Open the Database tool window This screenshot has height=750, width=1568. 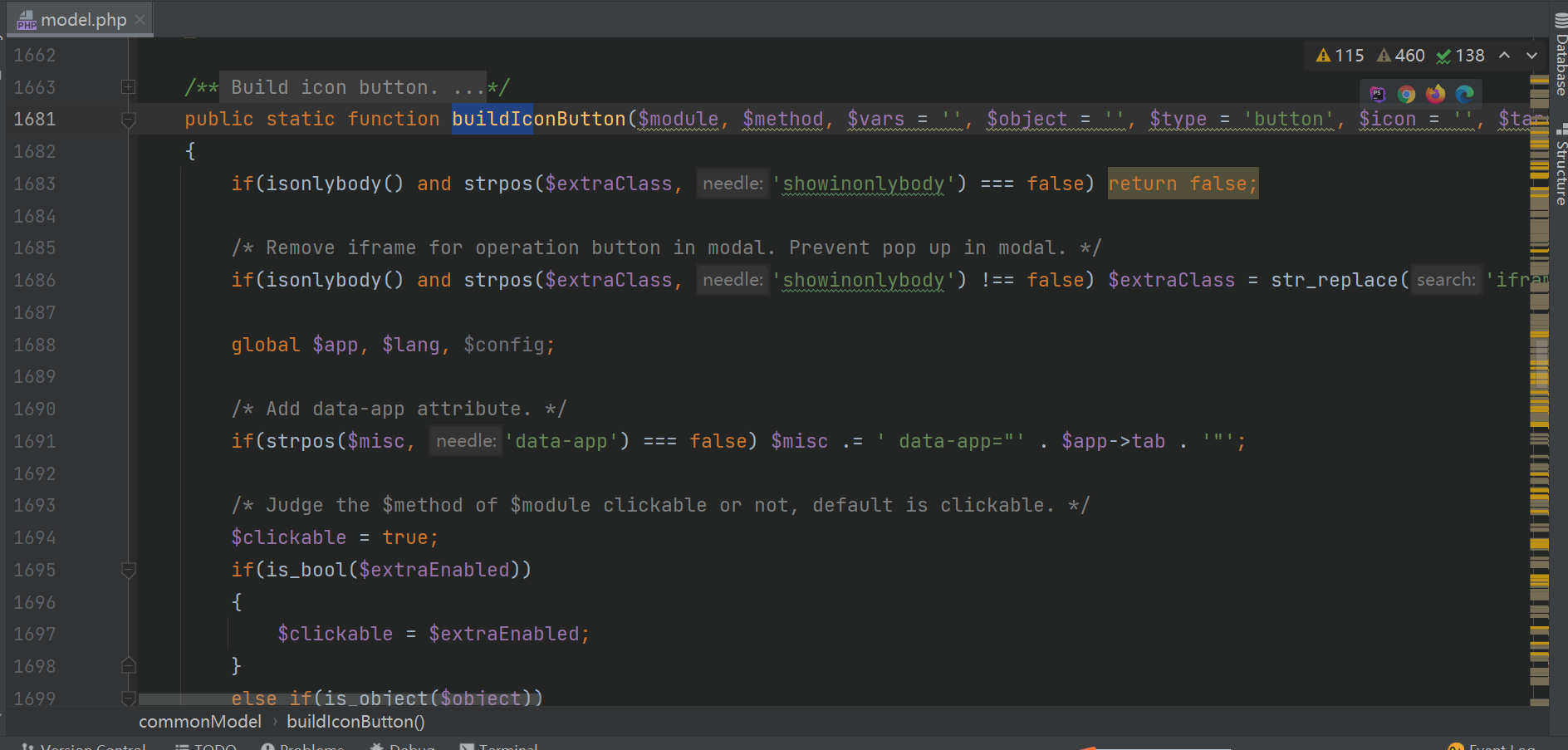tap(1561, 55)
